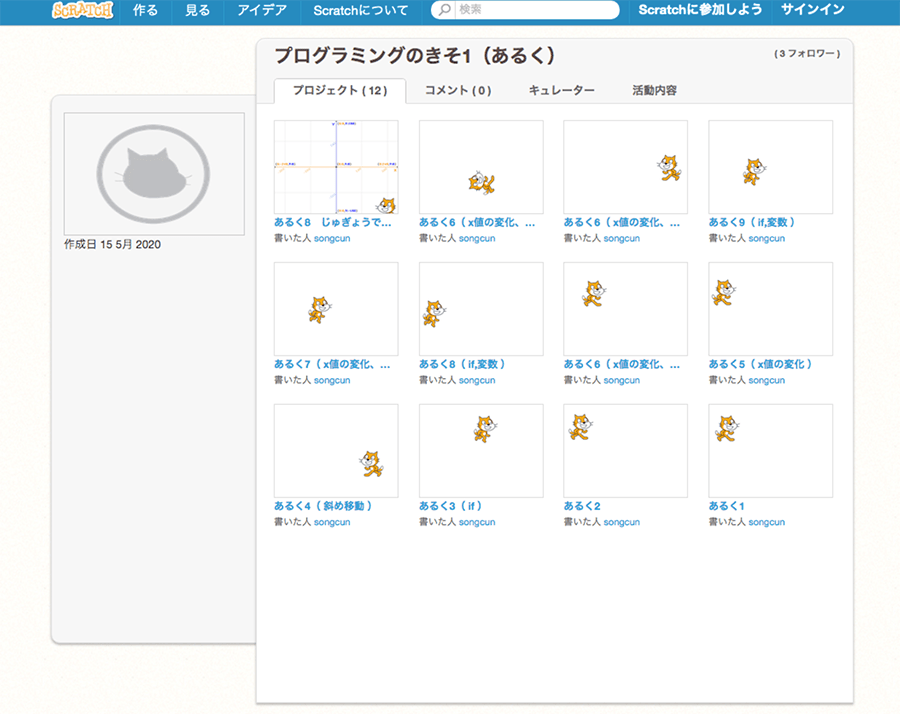Viewport: 900px width, 714px height.
Task: Click title link あるく8（if,変数）
Action: tap(462, 364)
